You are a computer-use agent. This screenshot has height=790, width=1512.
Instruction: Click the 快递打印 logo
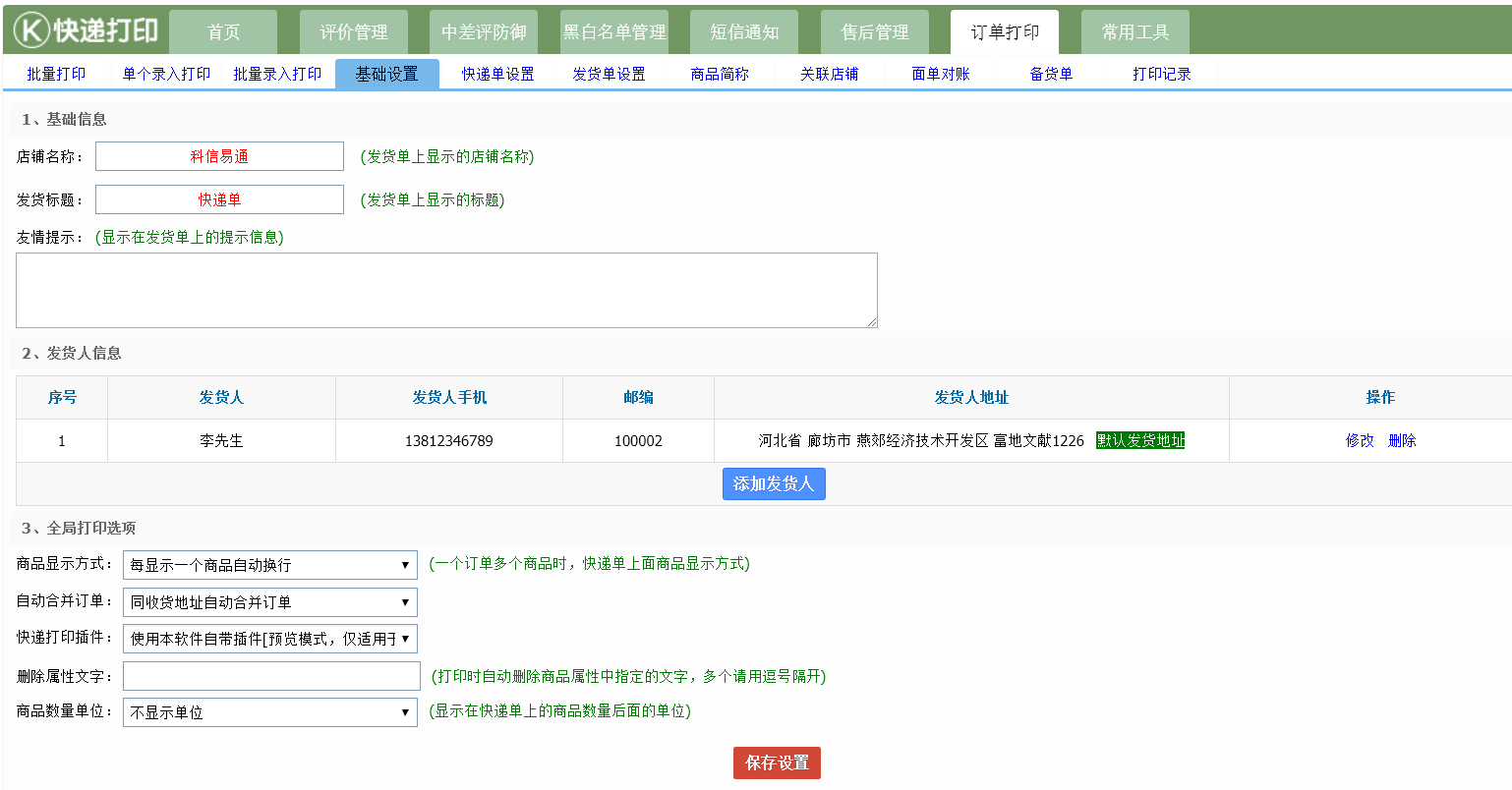click(x=87, y=30)
